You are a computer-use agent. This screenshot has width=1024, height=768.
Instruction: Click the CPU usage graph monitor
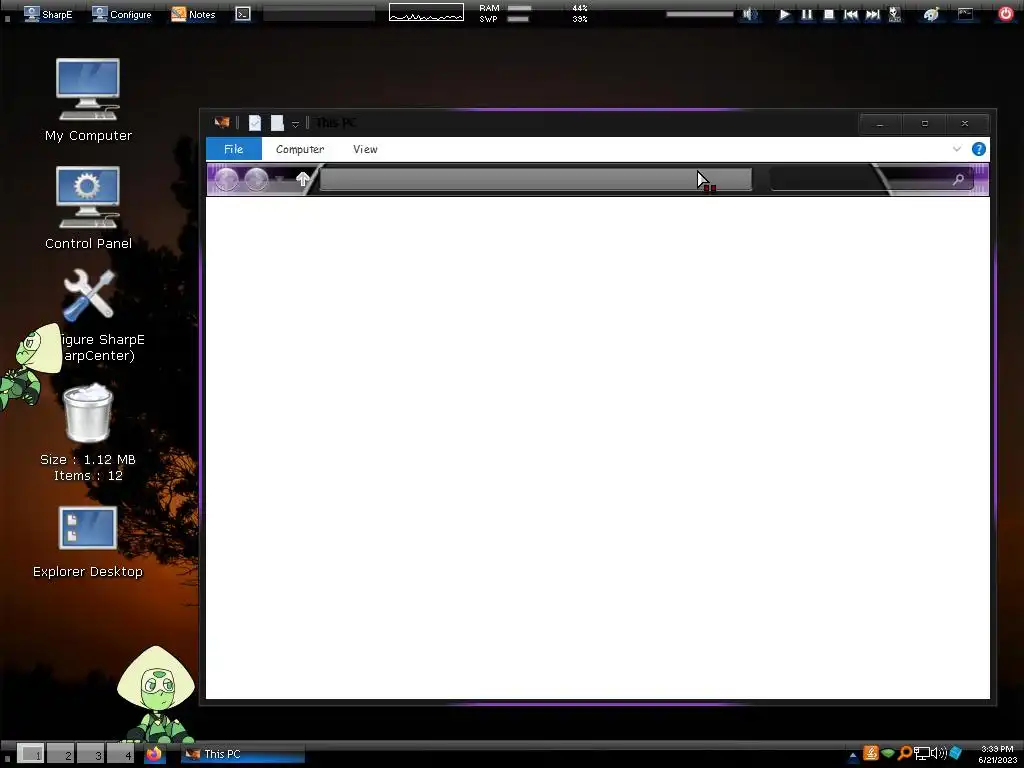[x=426, y=12]
